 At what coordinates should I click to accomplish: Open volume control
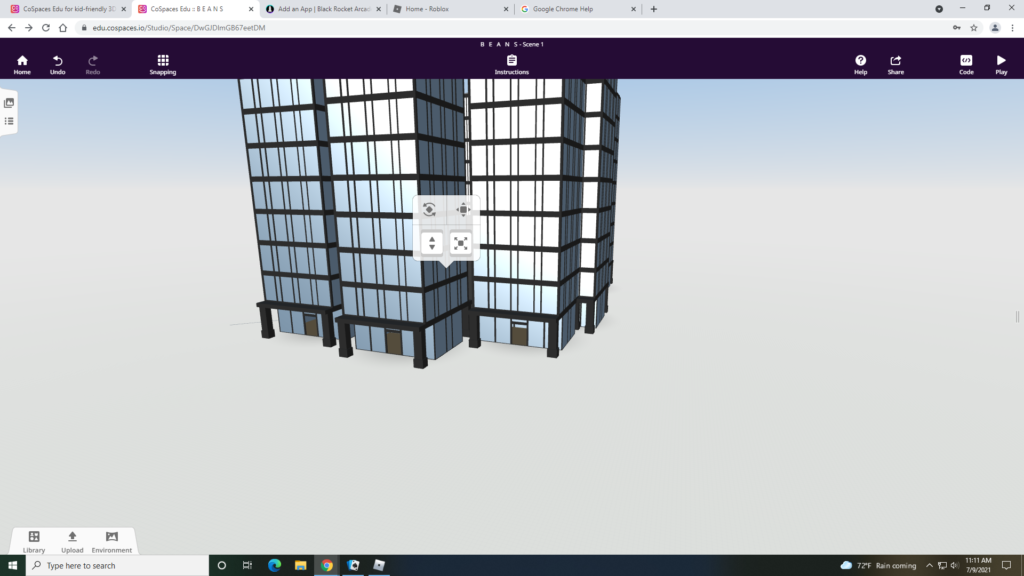[x=954, y=566]
